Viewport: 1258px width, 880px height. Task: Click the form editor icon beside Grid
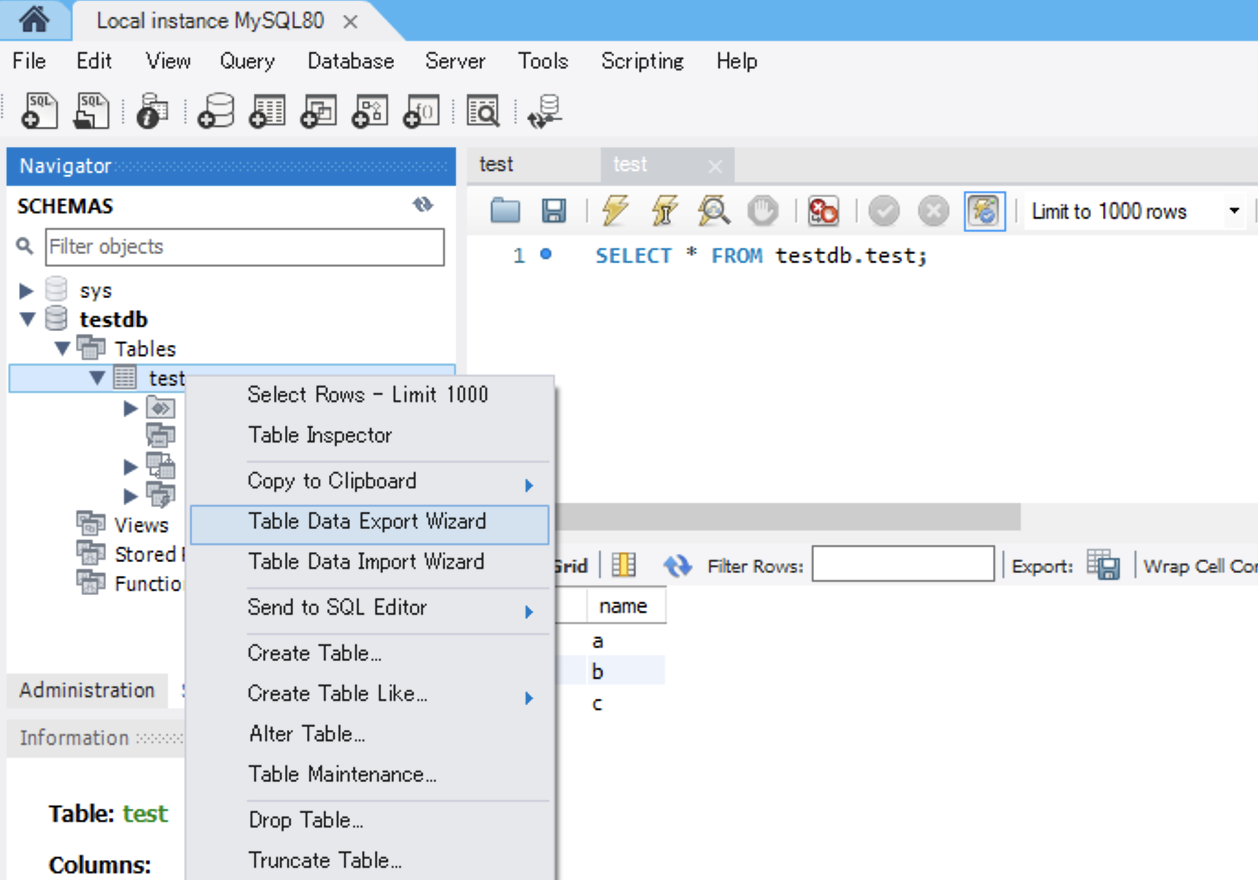pos(624,565)
